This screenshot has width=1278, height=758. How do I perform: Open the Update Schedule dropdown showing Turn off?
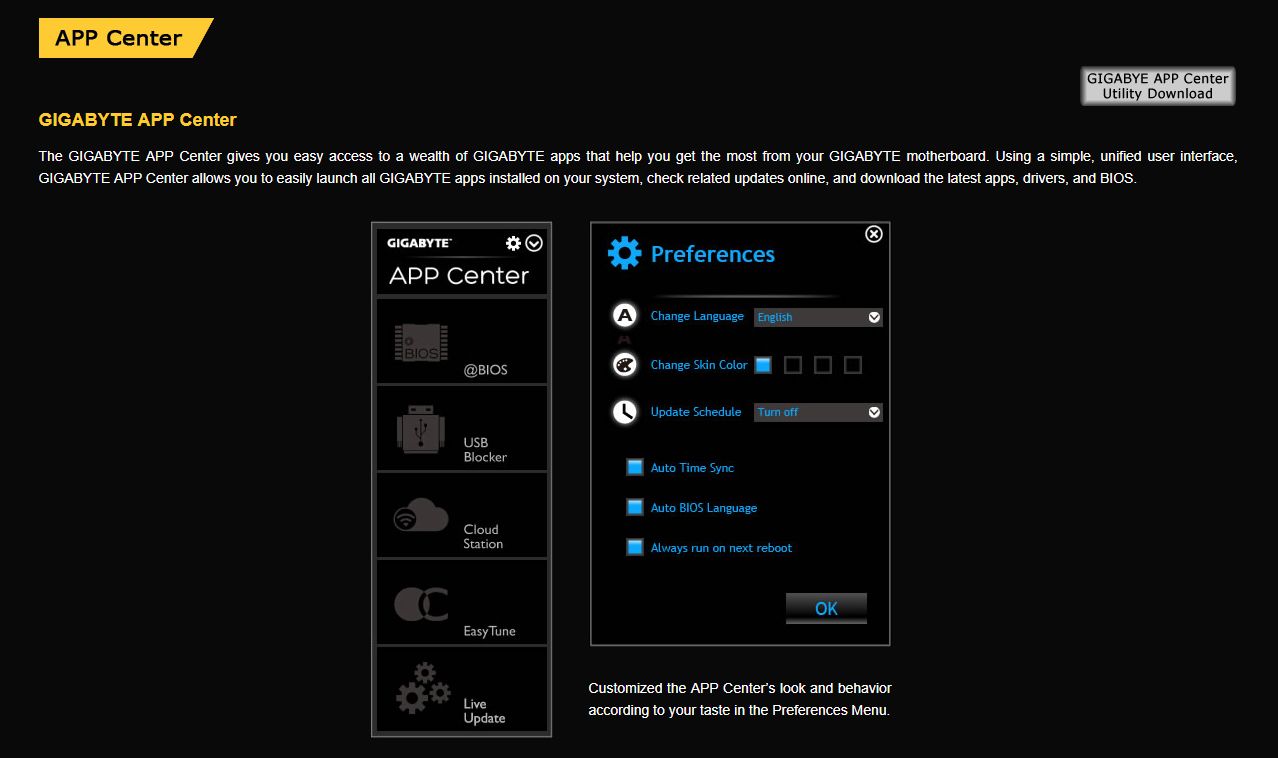point(818,412)
